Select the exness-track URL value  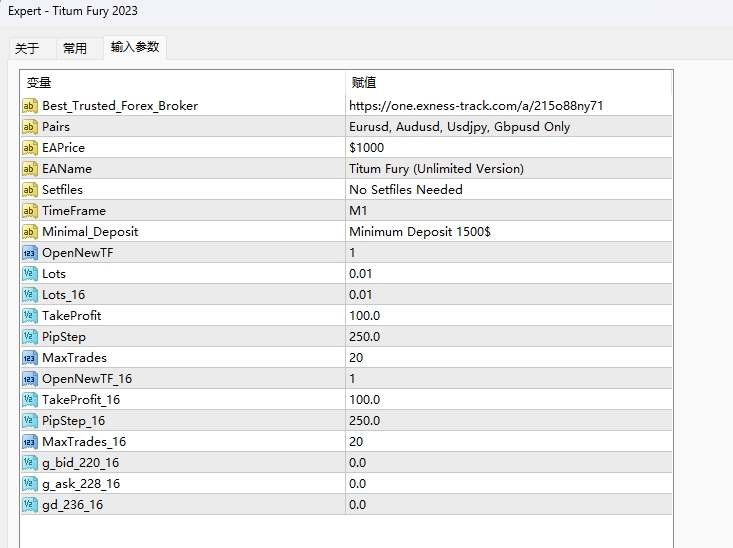(x=476, y=106)
